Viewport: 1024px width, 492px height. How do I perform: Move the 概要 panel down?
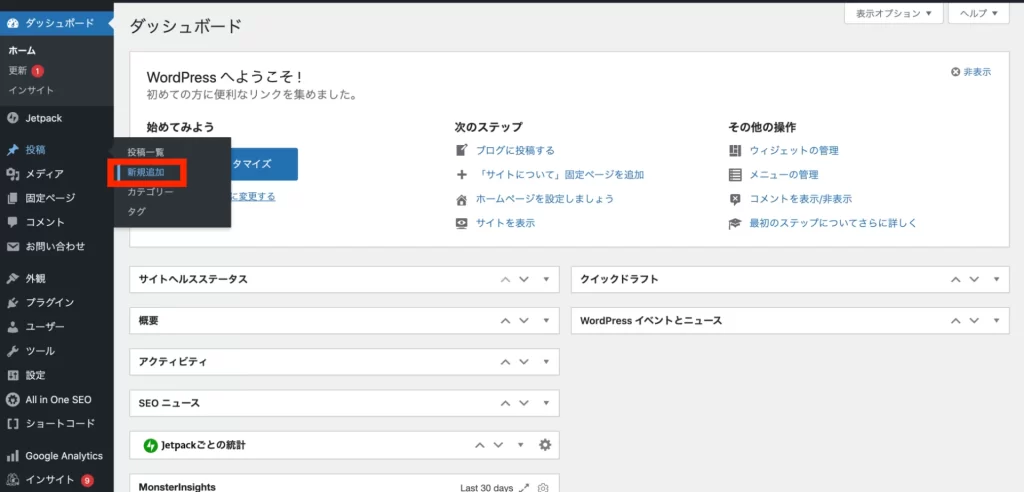click(524, 321)
